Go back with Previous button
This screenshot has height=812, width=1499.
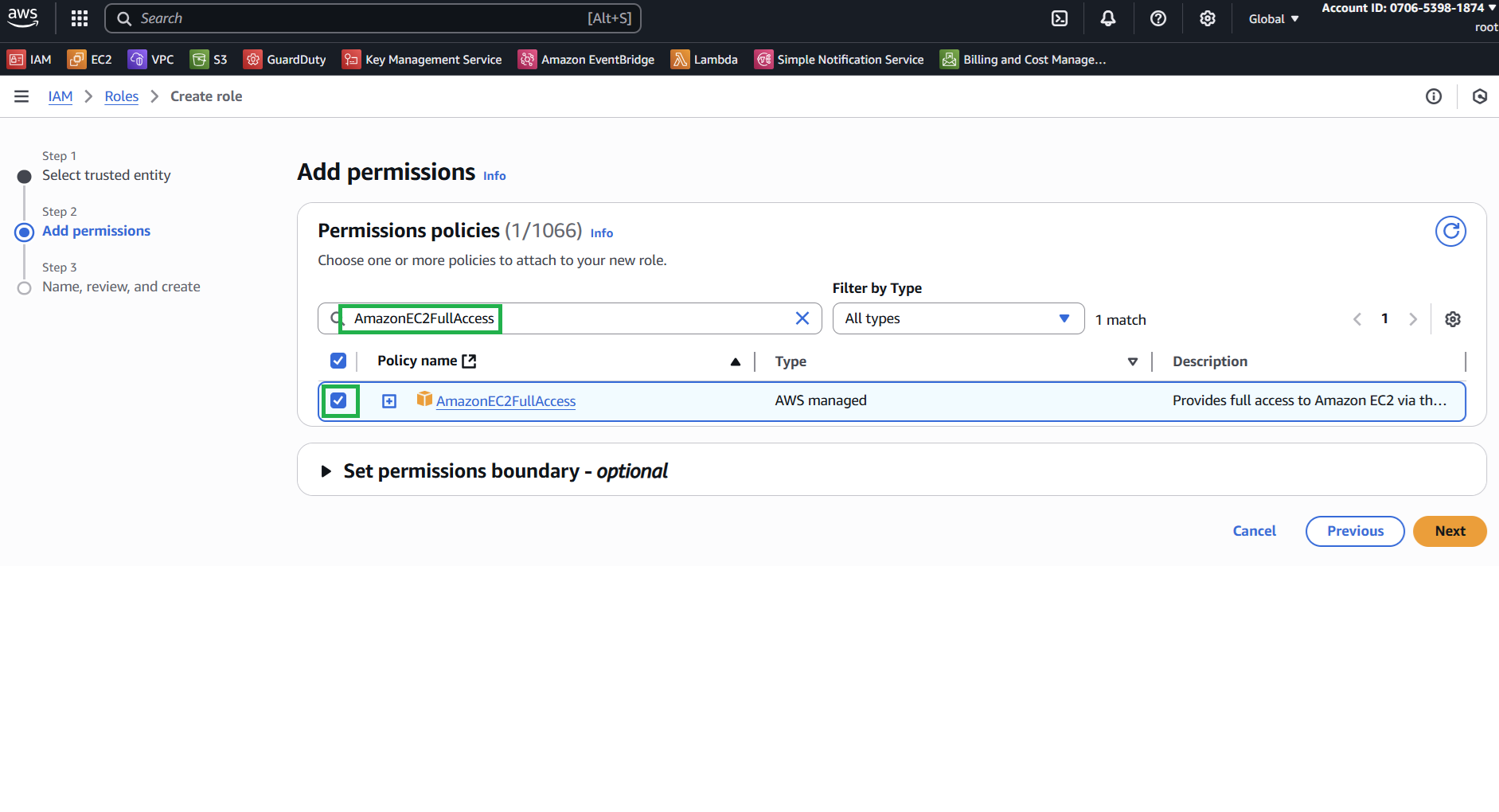click(x=1355, y=531)
